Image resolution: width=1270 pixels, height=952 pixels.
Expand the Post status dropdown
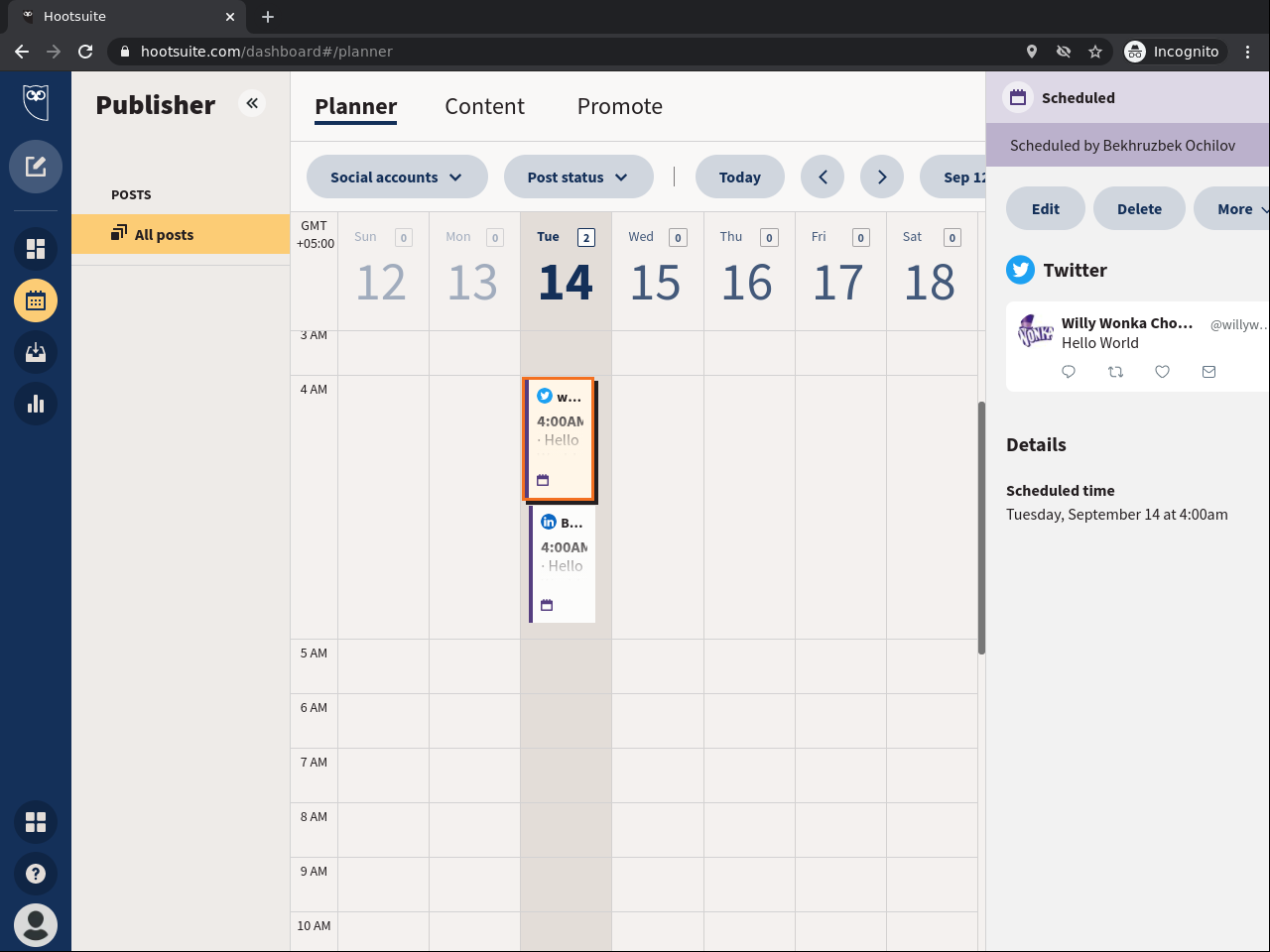[578, 177]
